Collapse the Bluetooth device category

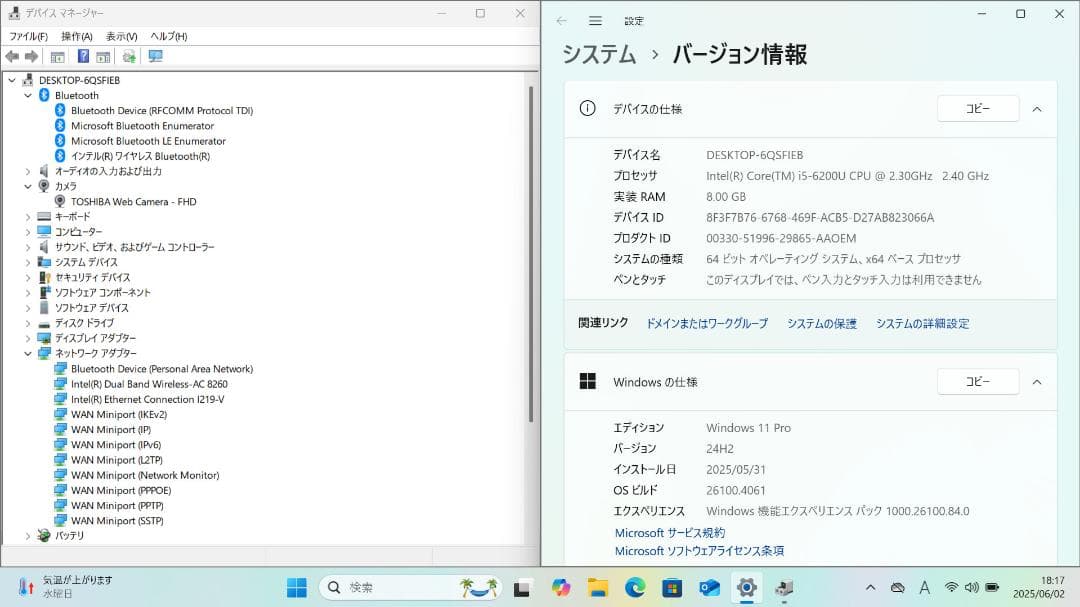(x=28, y=95)
